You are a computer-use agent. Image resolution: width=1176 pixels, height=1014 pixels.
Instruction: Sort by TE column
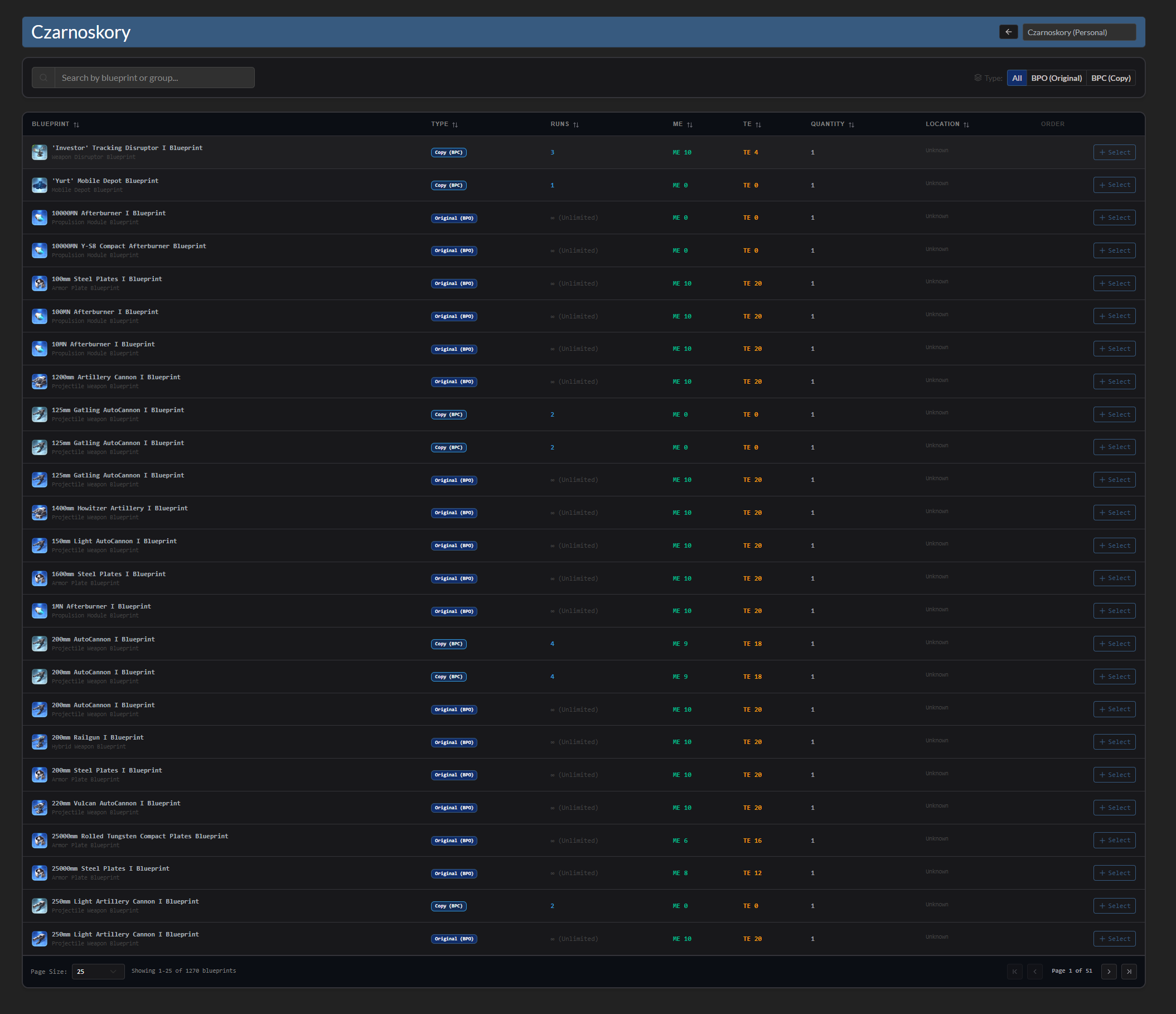pos(752,124)
